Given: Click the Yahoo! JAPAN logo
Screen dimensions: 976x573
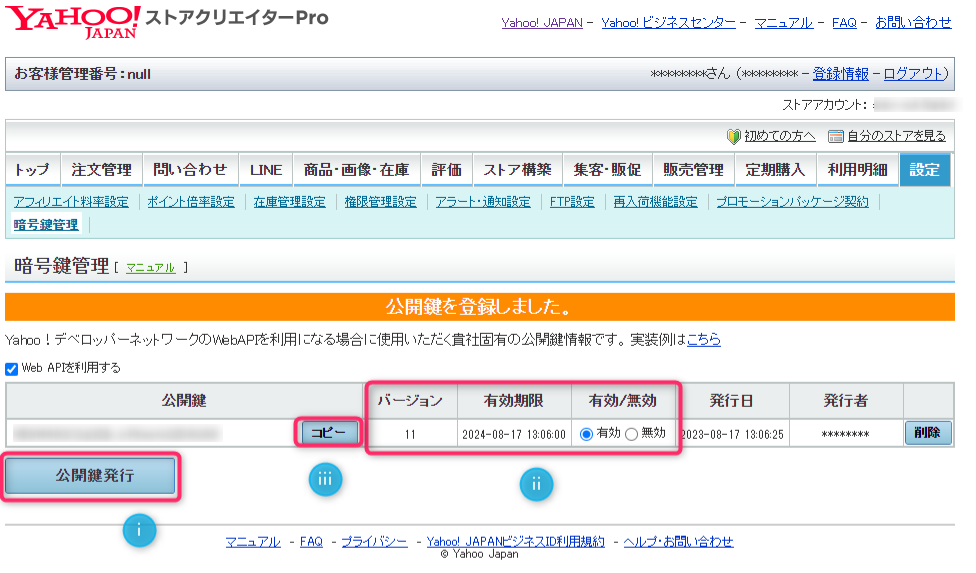Looking at the screenshot, I should (73, 22).
